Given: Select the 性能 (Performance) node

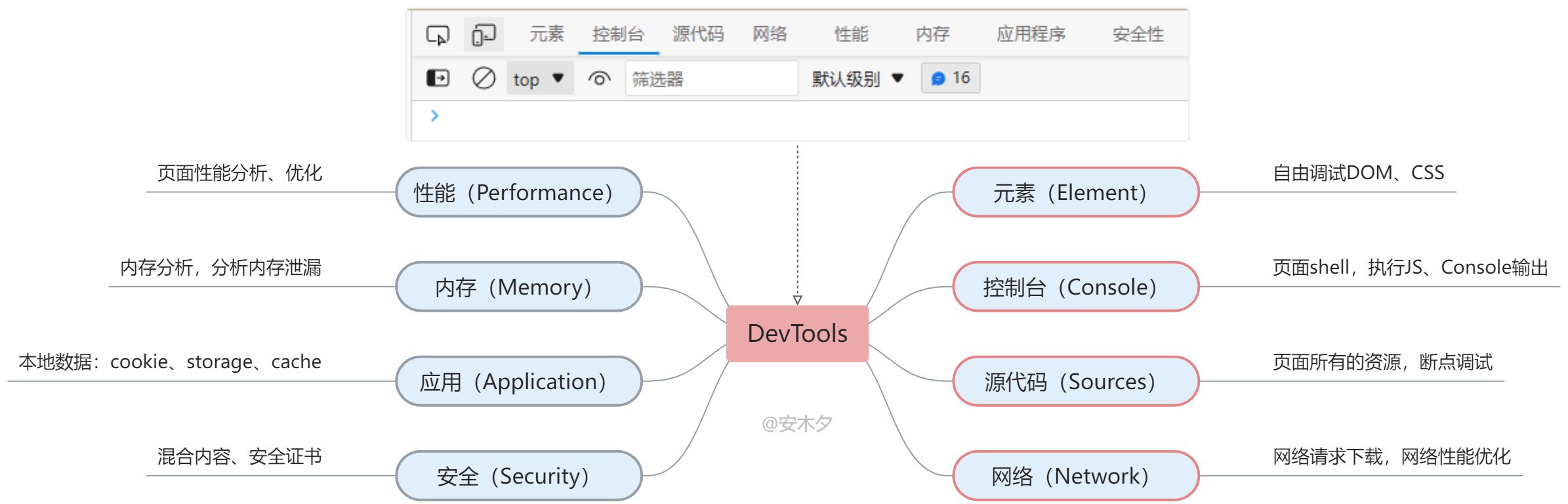Looking at the screenshot, I should (x=518, y=192).
